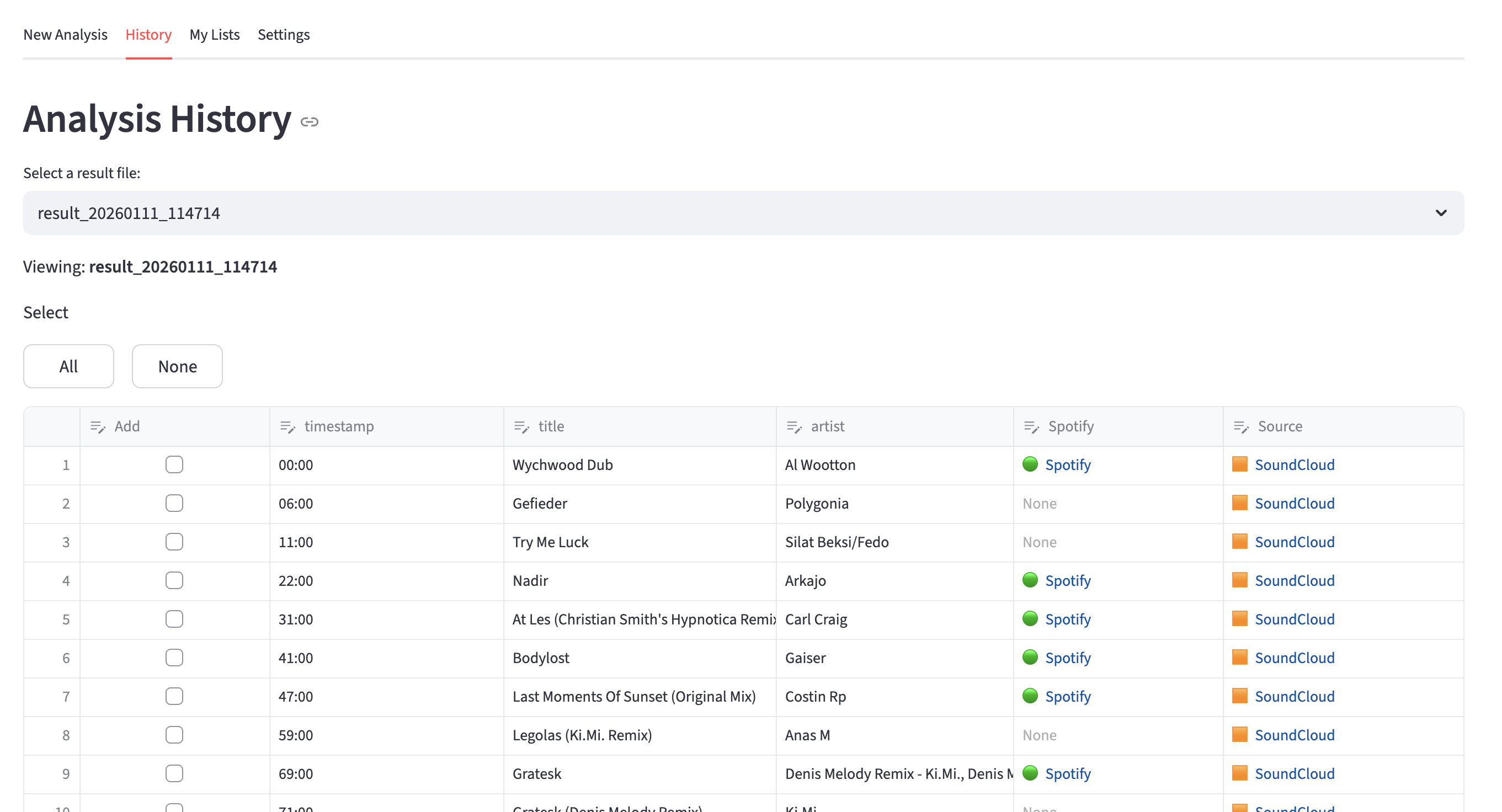Open the Settings tab
The image size is (1502, 812).
click(x=284, y=34)
